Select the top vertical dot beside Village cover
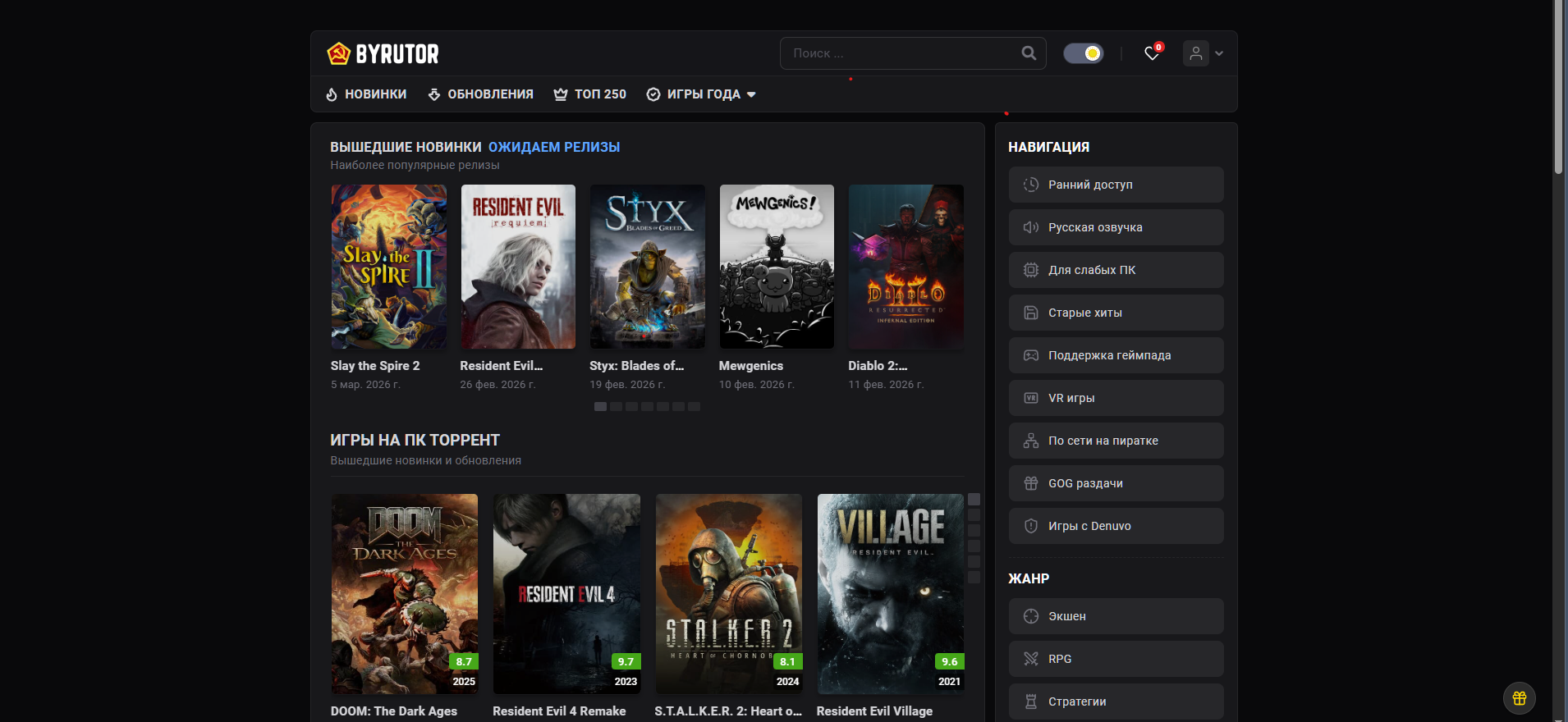Screen dimensions: 1568x722 tap(974, 500)
